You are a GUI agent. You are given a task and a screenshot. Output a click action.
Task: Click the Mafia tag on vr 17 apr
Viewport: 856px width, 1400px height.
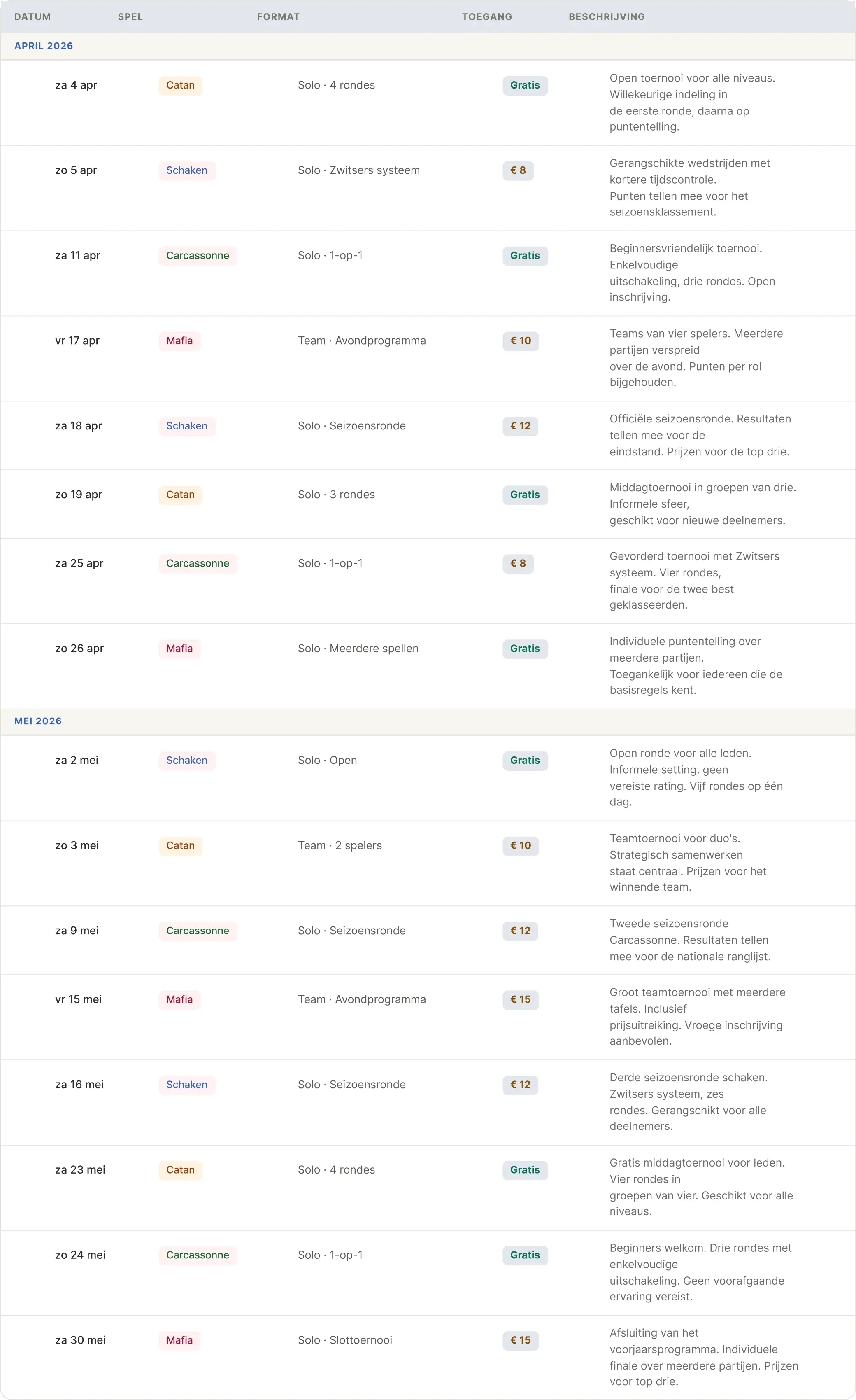[179, 341]
